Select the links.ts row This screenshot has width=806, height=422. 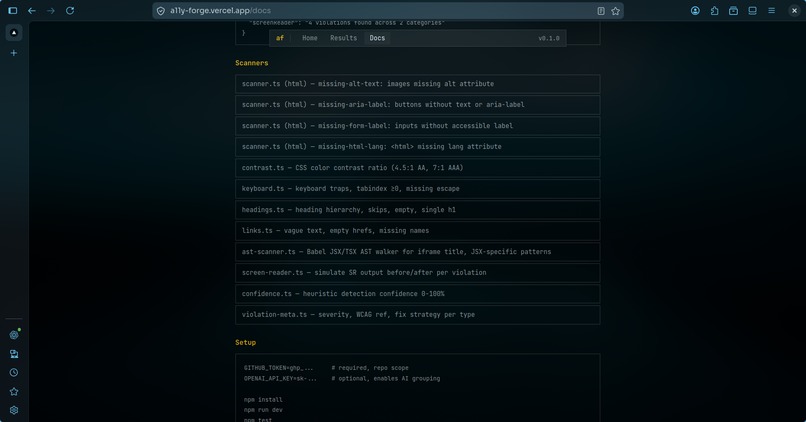[417, 231]
